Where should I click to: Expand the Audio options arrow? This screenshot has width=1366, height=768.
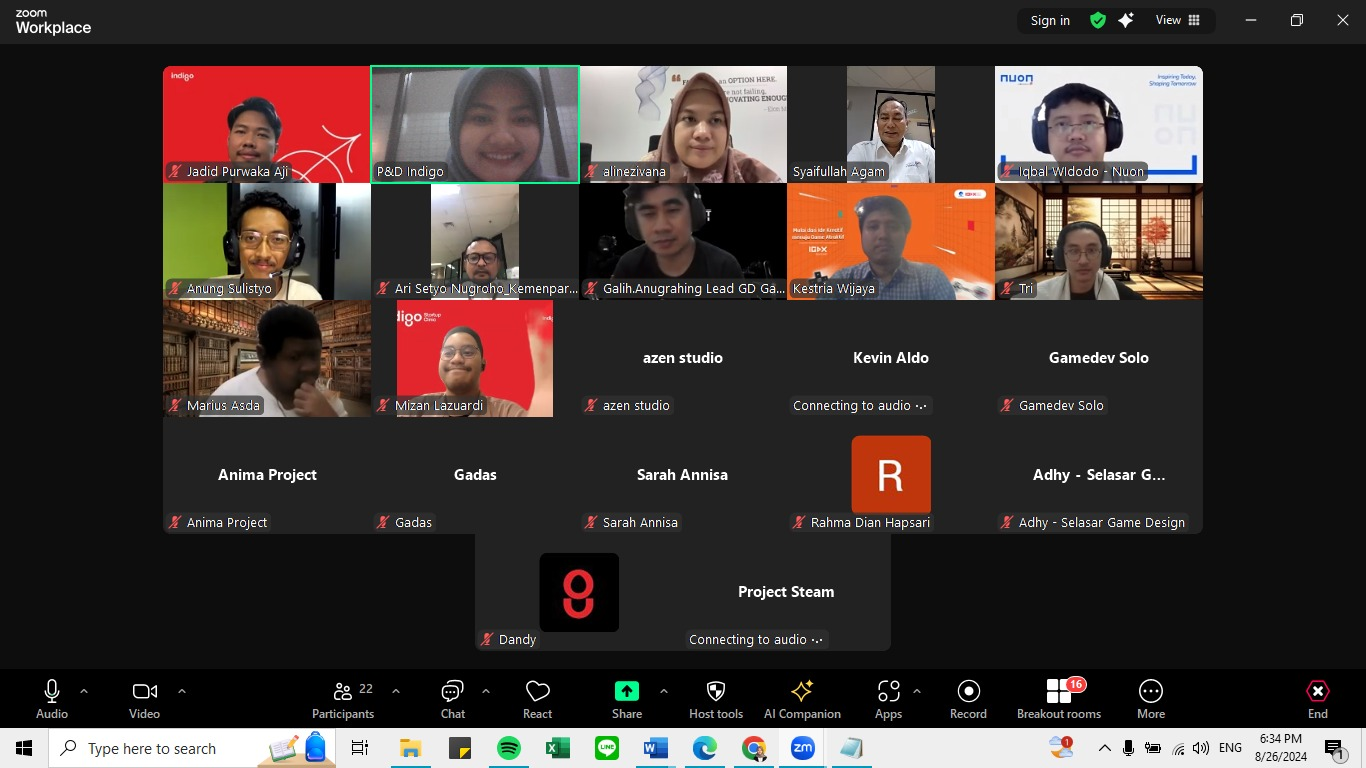point(84,691)
